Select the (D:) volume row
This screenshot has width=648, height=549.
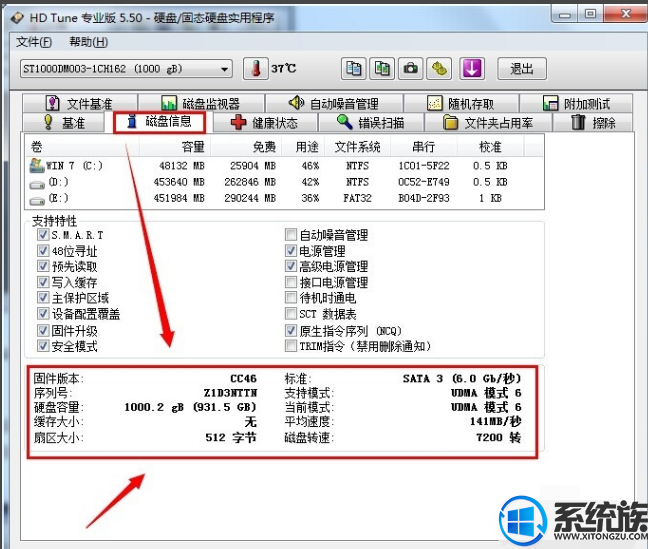click(x=284, y=182)
